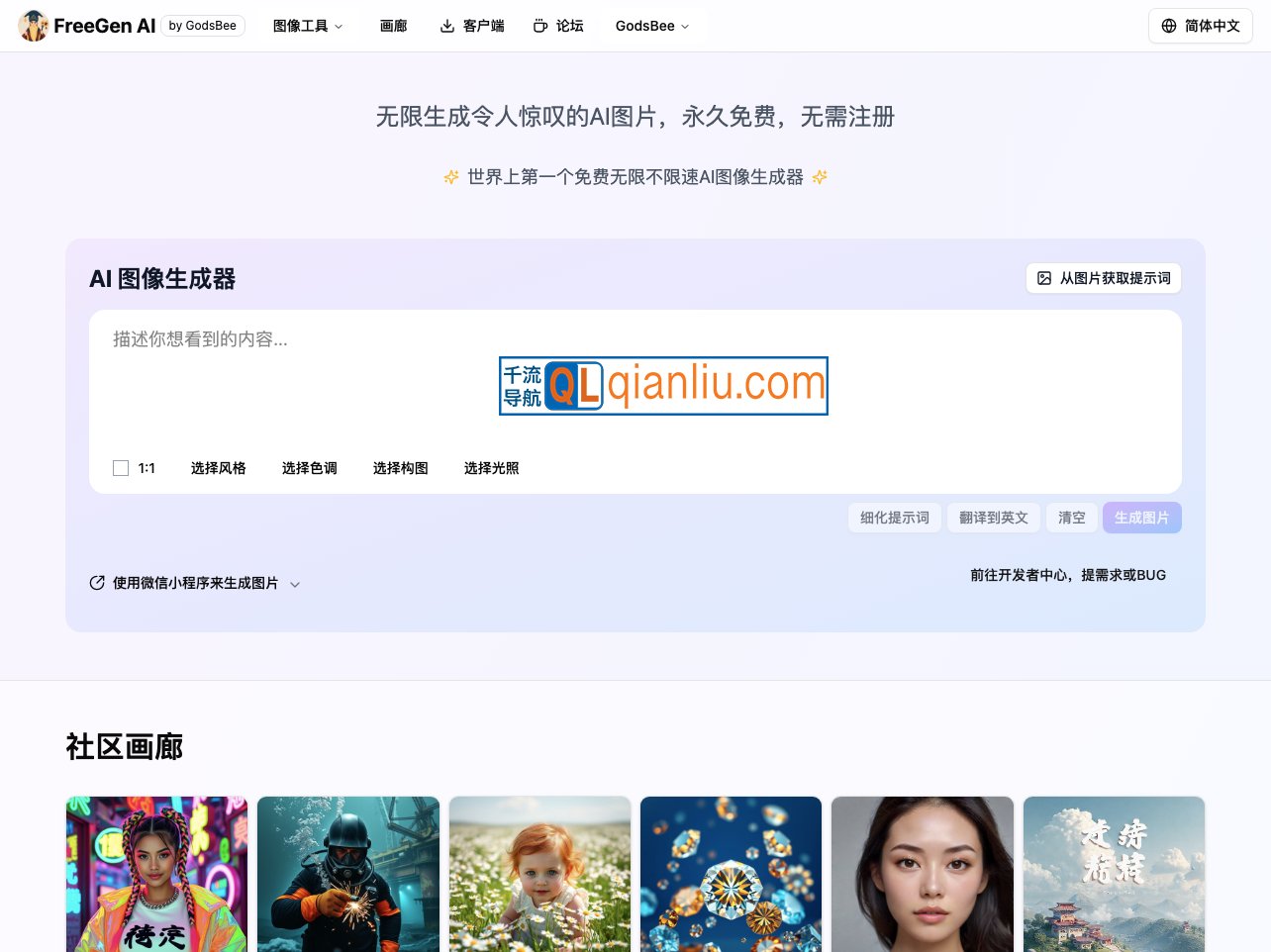Viewport: 1271px width, 952px height.
Task: Click the image icon in 从图片获取提示词
Action: pos(1044,278)
